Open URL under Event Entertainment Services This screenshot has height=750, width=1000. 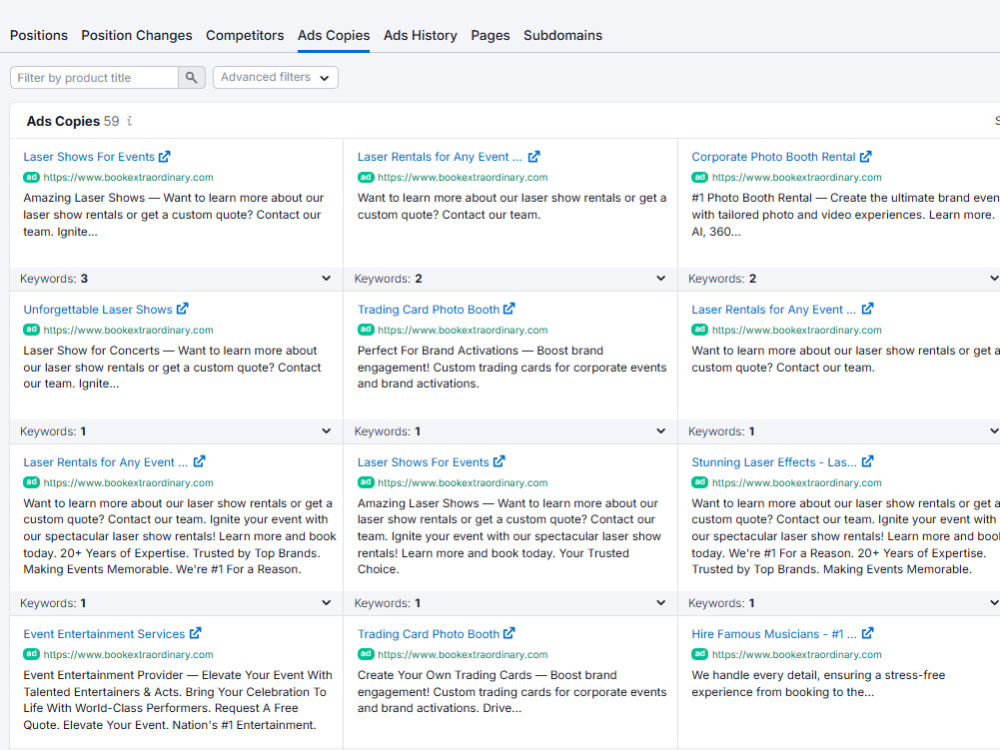tap(128, 654)
